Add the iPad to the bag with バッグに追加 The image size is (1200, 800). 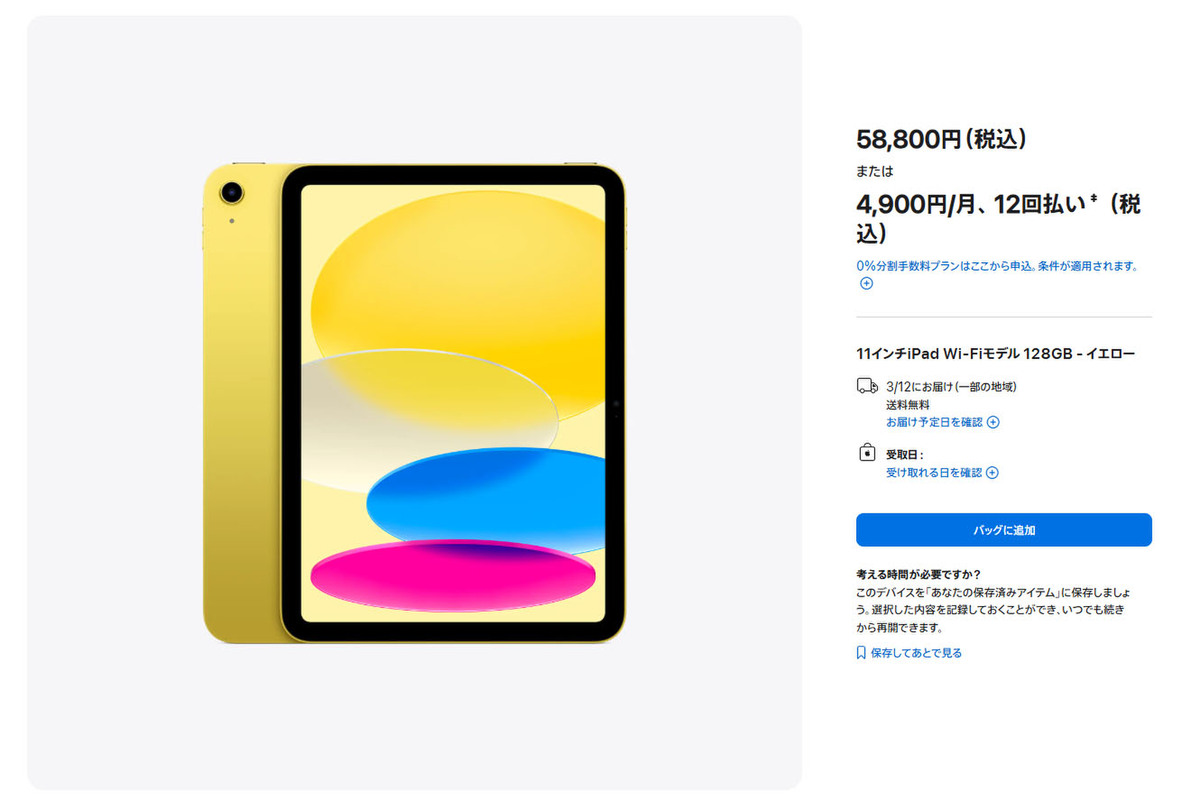[x=1004, y=530]
